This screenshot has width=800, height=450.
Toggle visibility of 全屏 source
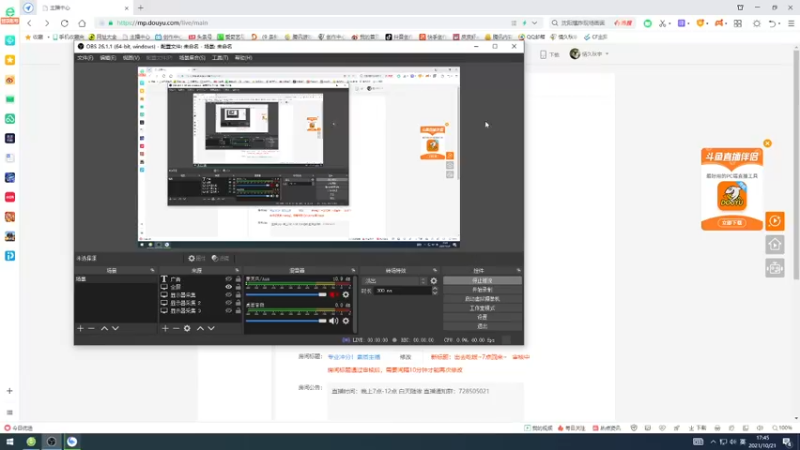(x=229, y=287)
